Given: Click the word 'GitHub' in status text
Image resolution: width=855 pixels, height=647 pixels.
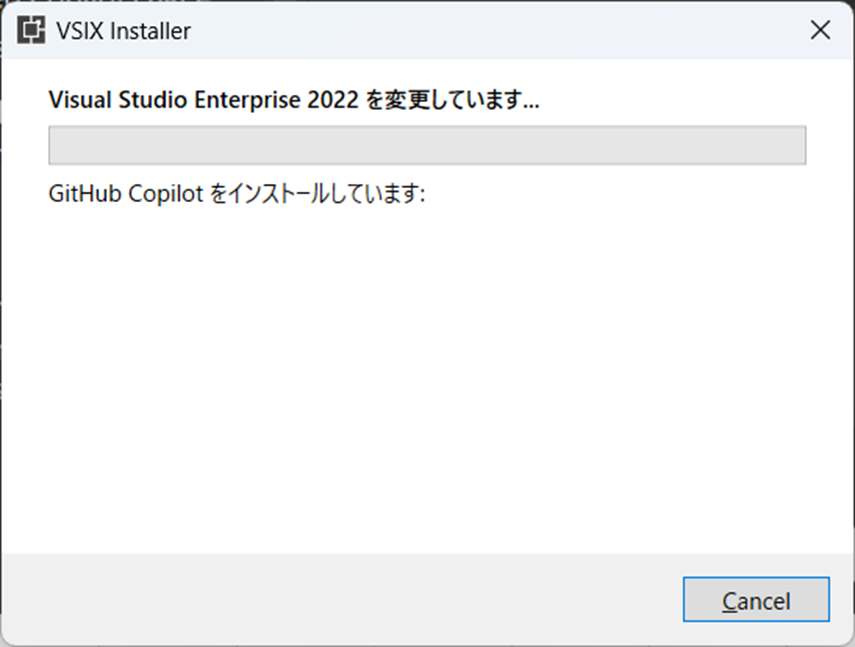Looking at the screenshot, I should (85, 194).
